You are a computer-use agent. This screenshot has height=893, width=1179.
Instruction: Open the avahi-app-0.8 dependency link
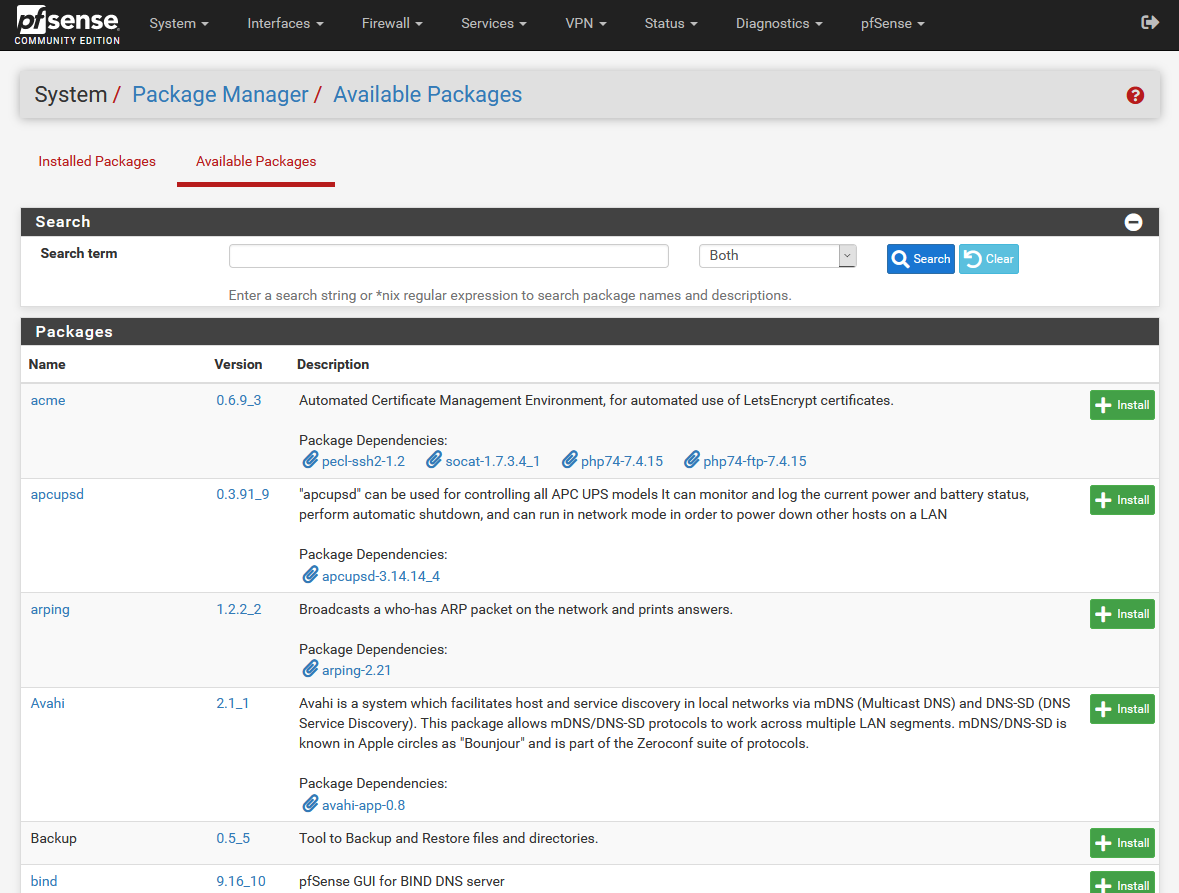363,806
